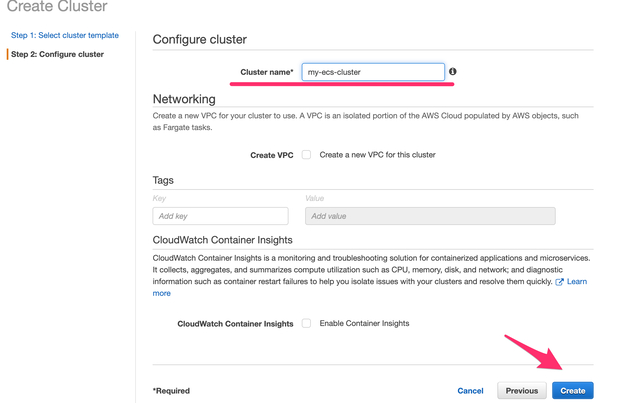621x403 pixels.
Task: Click the blue Create button
Action: point(572,391)
